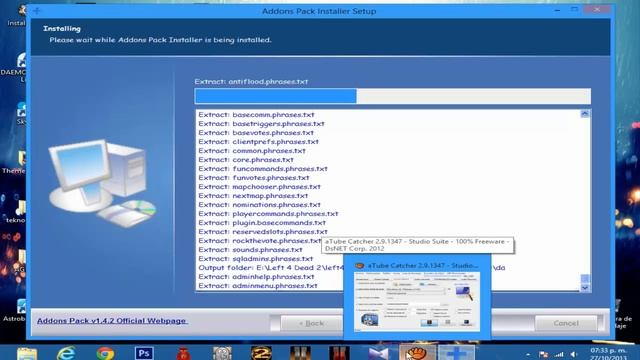Open File Explorer folder icon on taskbar
The height and width of the screenshot is (360, 640).
[27, 353]
